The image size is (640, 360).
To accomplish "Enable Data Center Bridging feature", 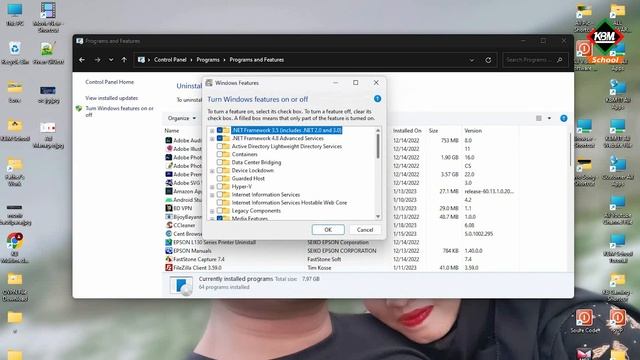I will pos(220,162).
